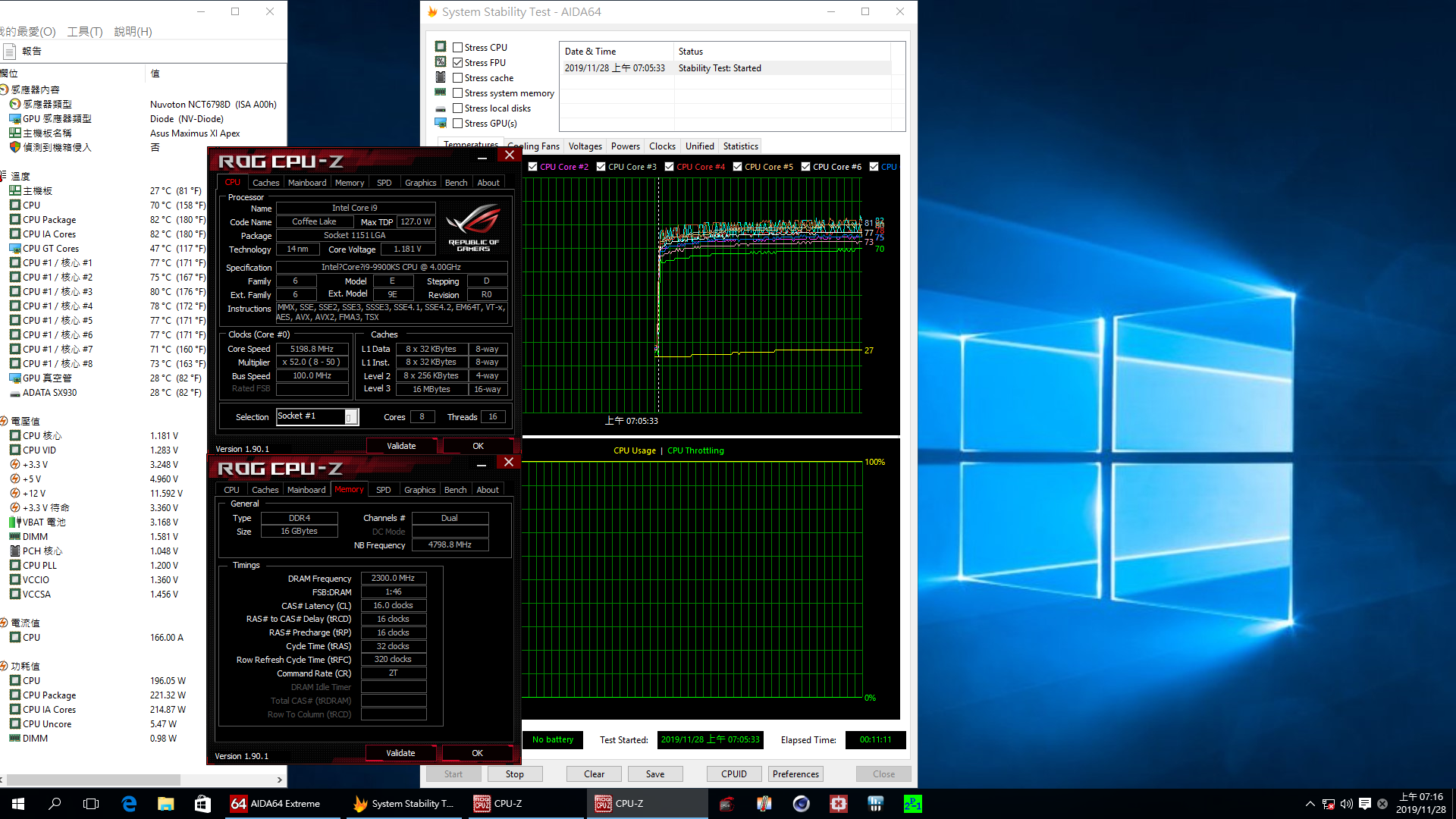The width and height of the screenshot is (1456, 819).
Task: Open stability test Preferences
Action: [795, 774]
